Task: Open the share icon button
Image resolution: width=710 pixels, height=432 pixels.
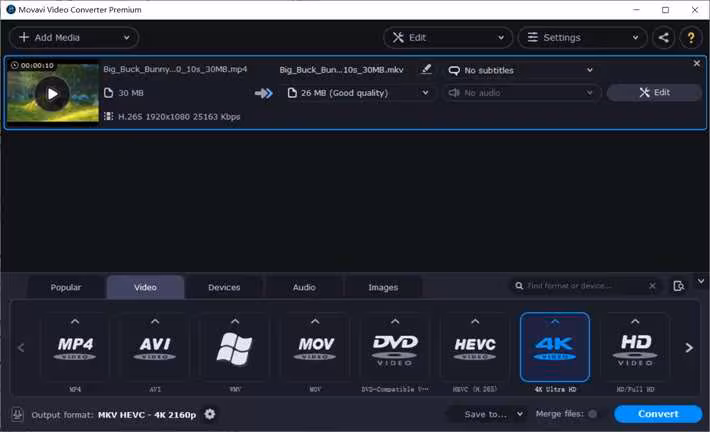Action: pos(663,38)
